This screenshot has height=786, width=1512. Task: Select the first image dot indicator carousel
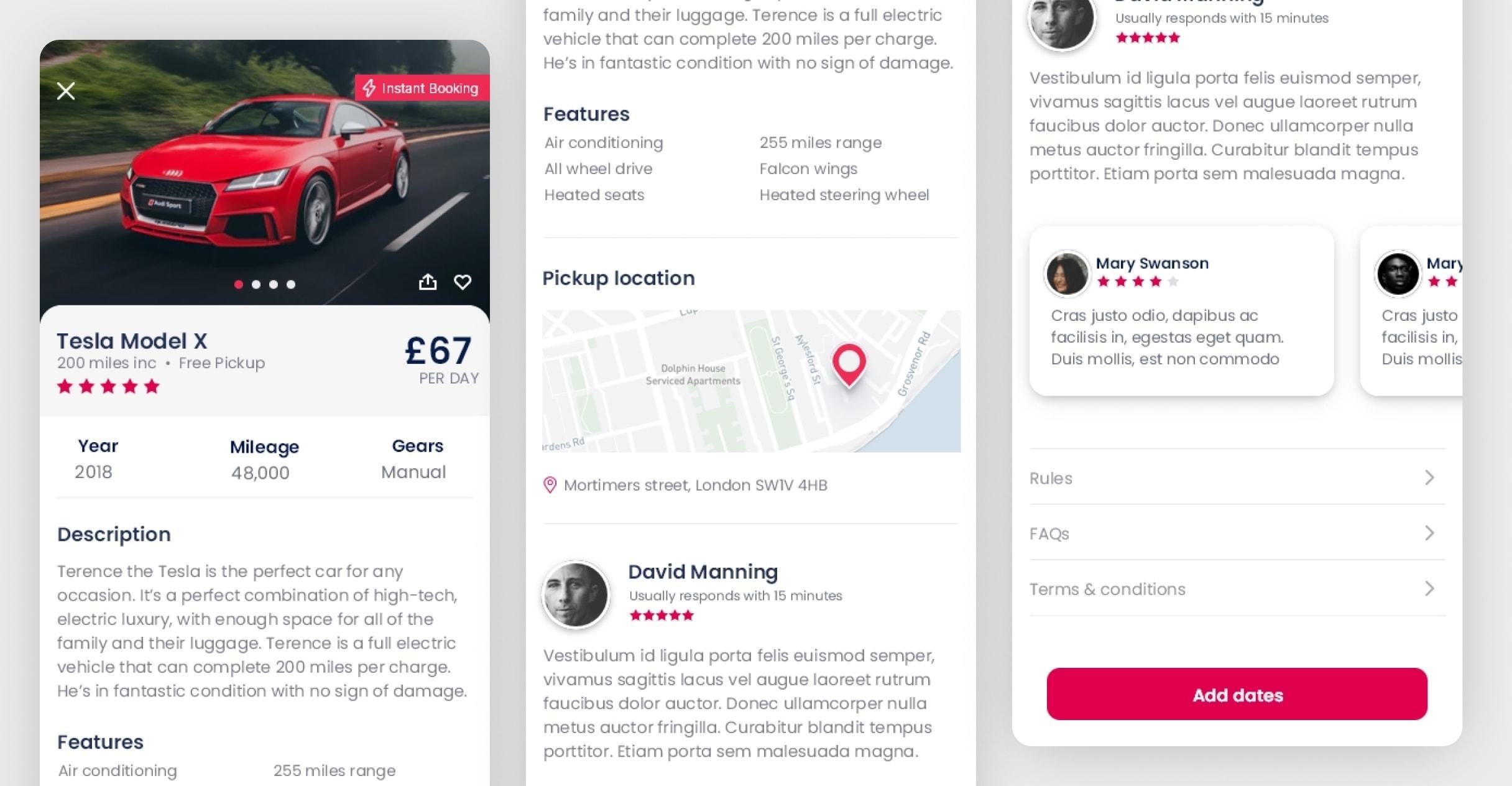click(238, 284)
